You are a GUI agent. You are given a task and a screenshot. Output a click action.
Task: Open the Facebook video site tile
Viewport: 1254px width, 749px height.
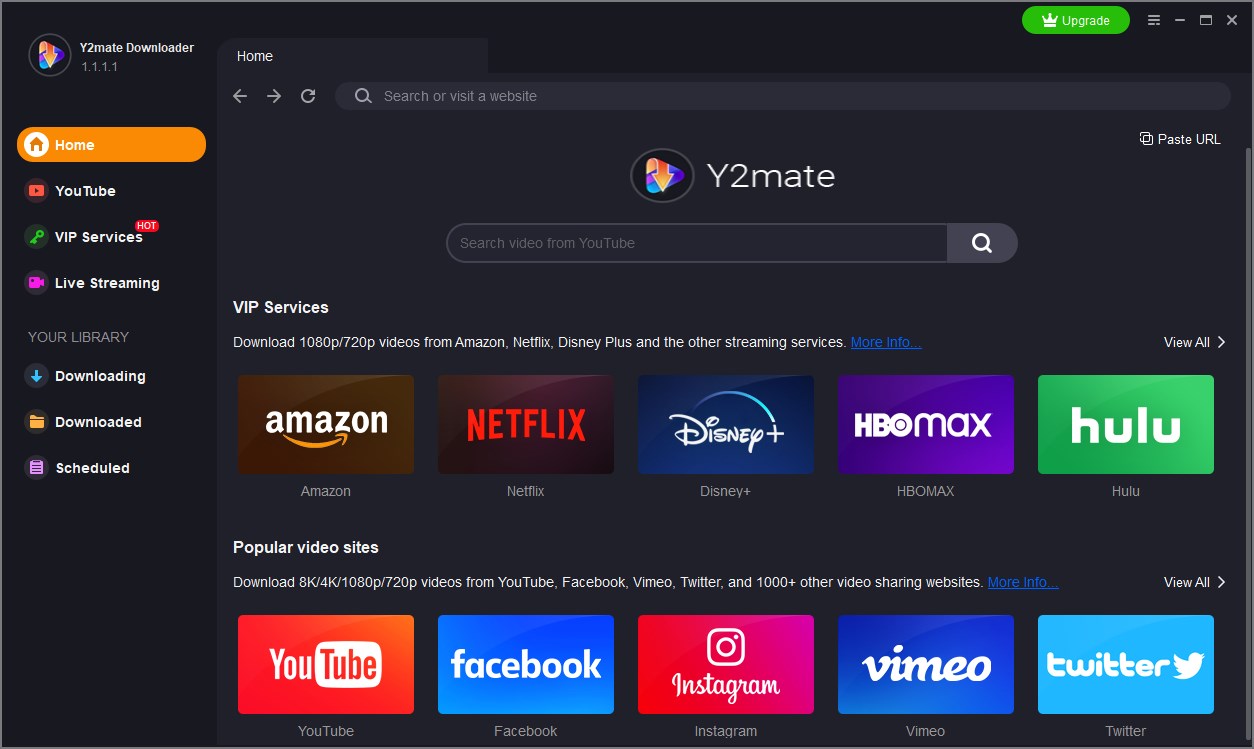pos(526,664)
